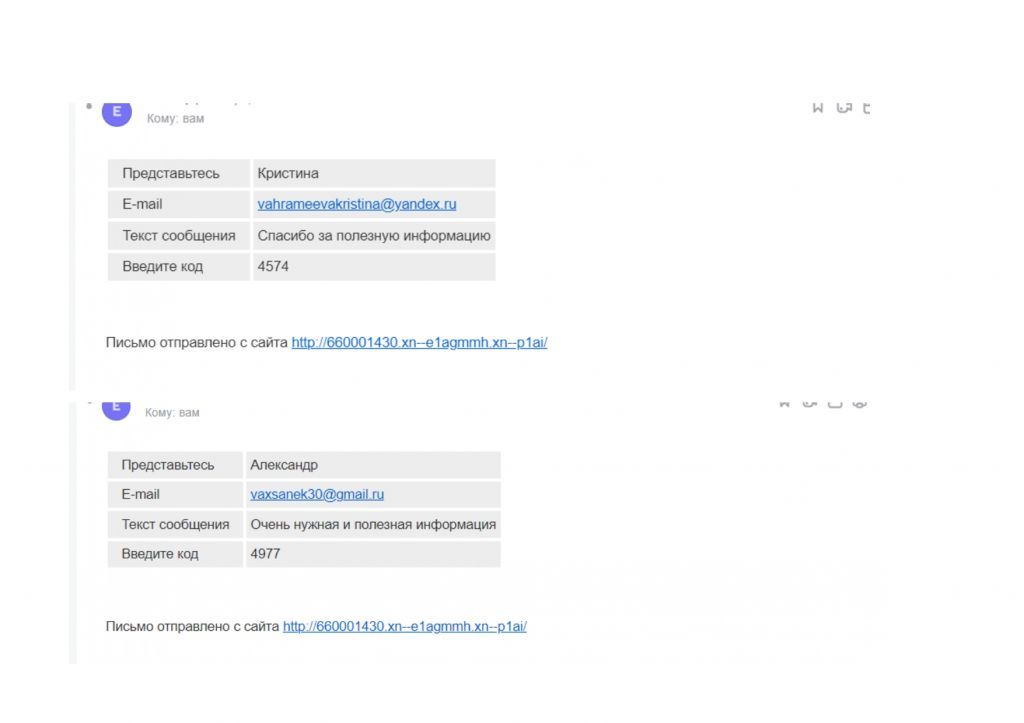The height and width of the screenshot is (723, 1024).
Task: Click the code value 4574
Action: tap(273, 267)
